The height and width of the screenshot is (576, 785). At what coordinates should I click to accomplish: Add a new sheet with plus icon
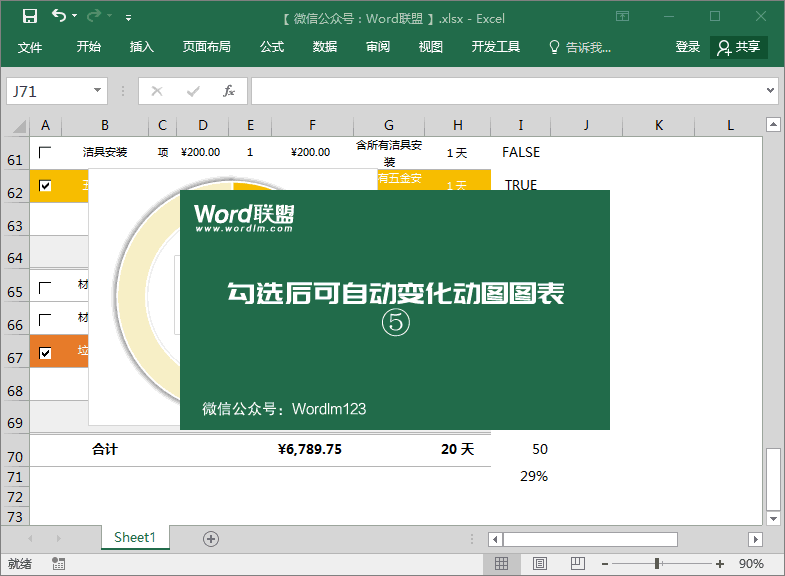211,539
